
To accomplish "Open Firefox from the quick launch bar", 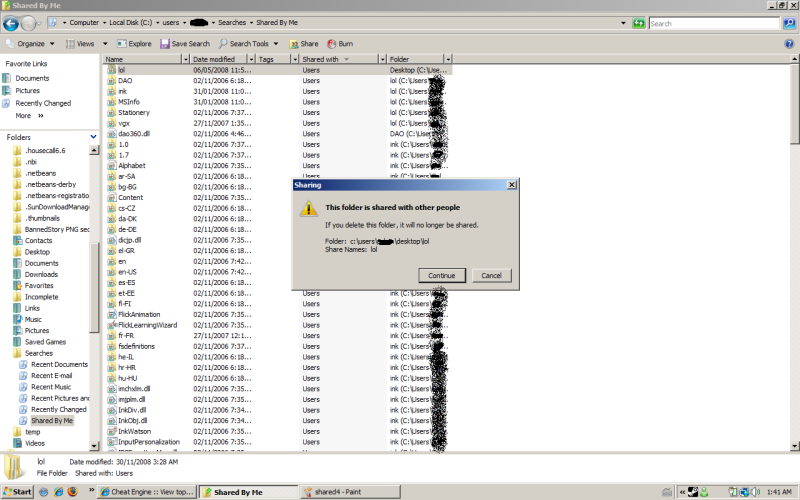I will point(71,492).
